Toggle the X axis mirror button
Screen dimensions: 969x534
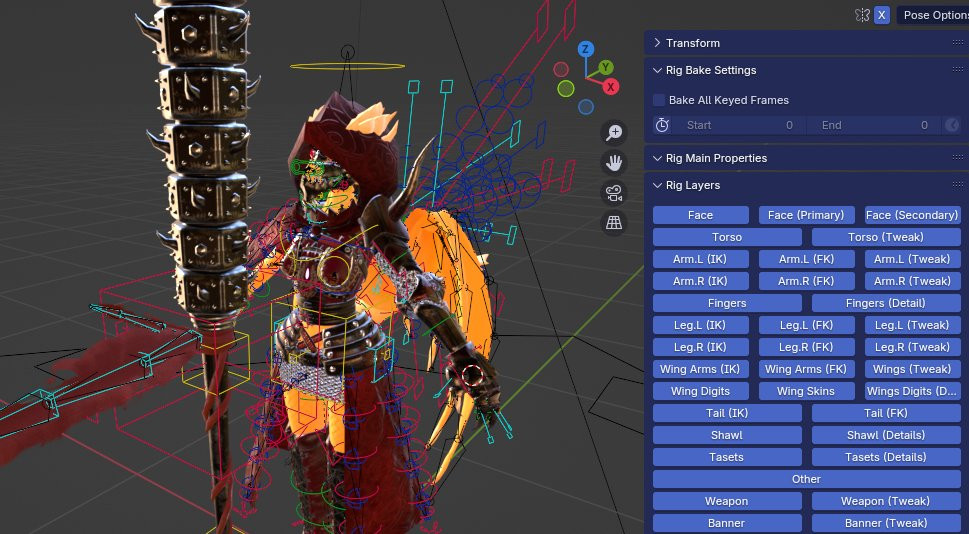pos(882,15)
